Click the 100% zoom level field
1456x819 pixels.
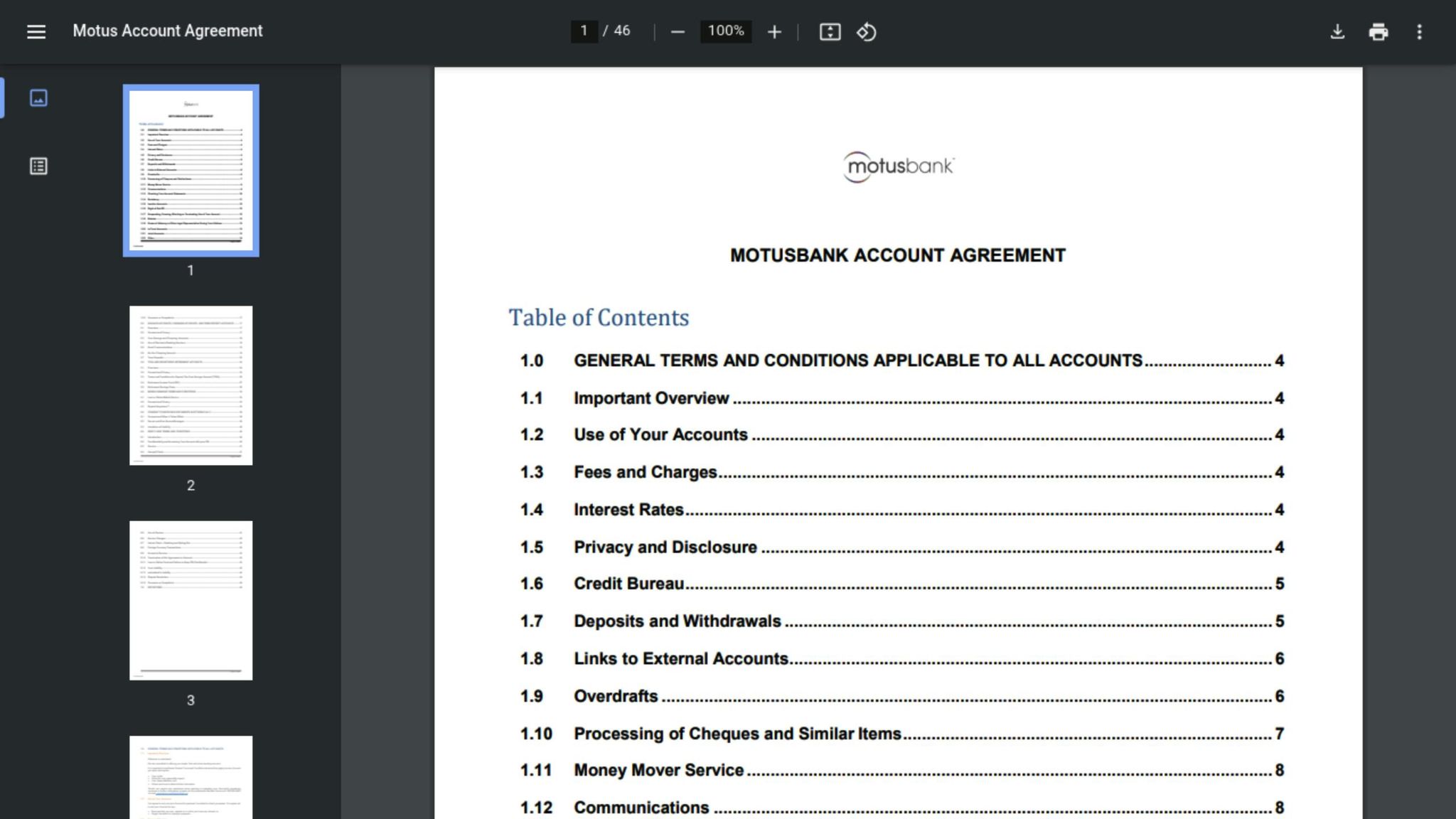click(x=725, y=31)
